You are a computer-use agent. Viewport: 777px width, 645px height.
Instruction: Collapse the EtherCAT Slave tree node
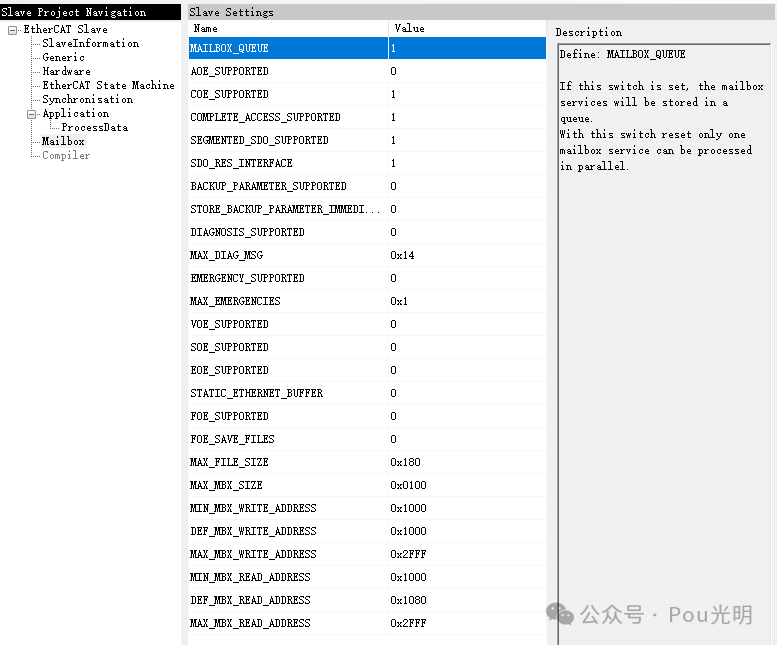pos(12,30)
